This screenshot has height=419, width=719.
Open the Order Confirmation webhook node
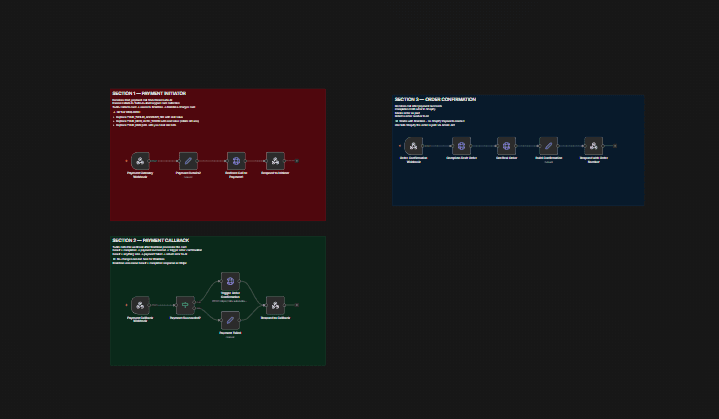414,146
